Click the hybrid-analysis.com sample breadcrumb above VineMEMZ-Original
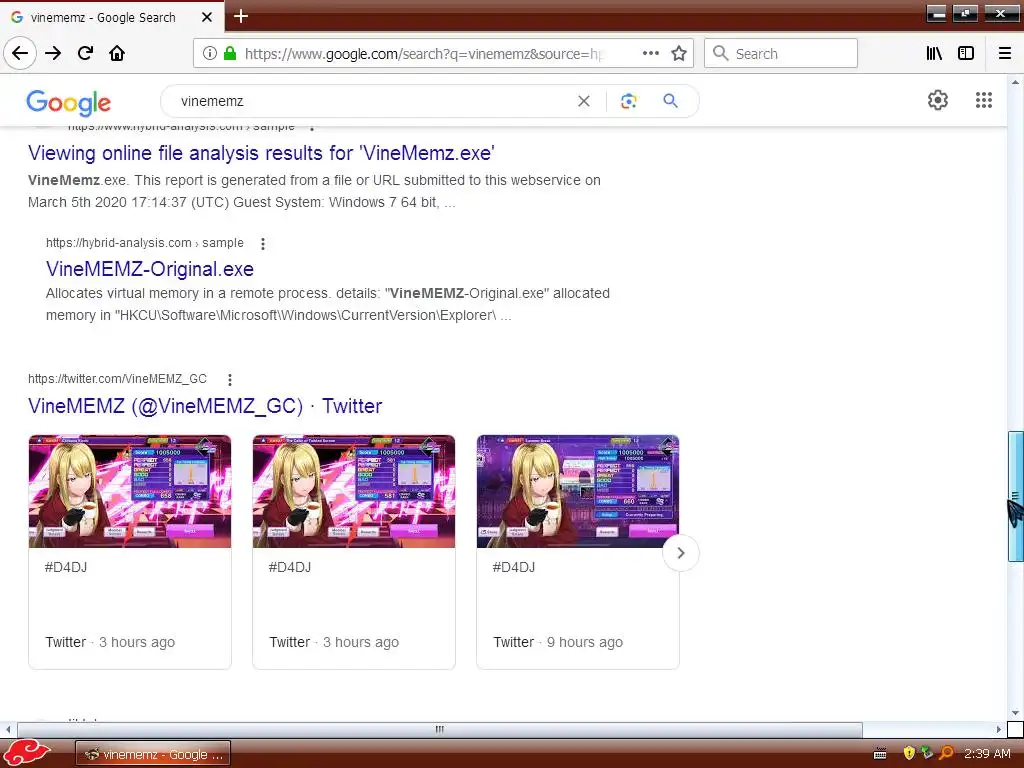 (x=144, y=243)
